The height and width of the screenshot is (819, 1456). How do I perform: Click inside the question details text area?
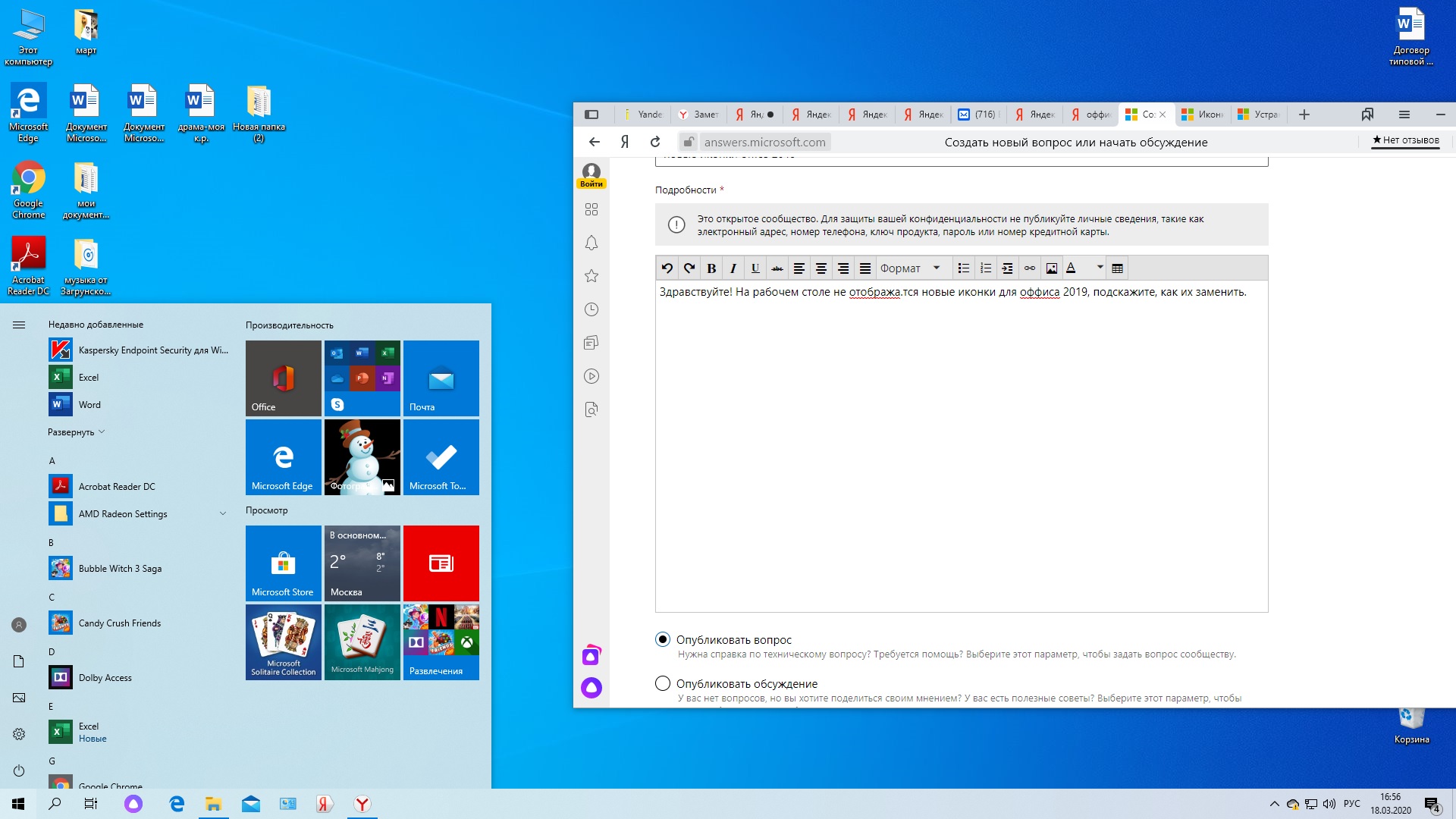[x=962, y=446]
